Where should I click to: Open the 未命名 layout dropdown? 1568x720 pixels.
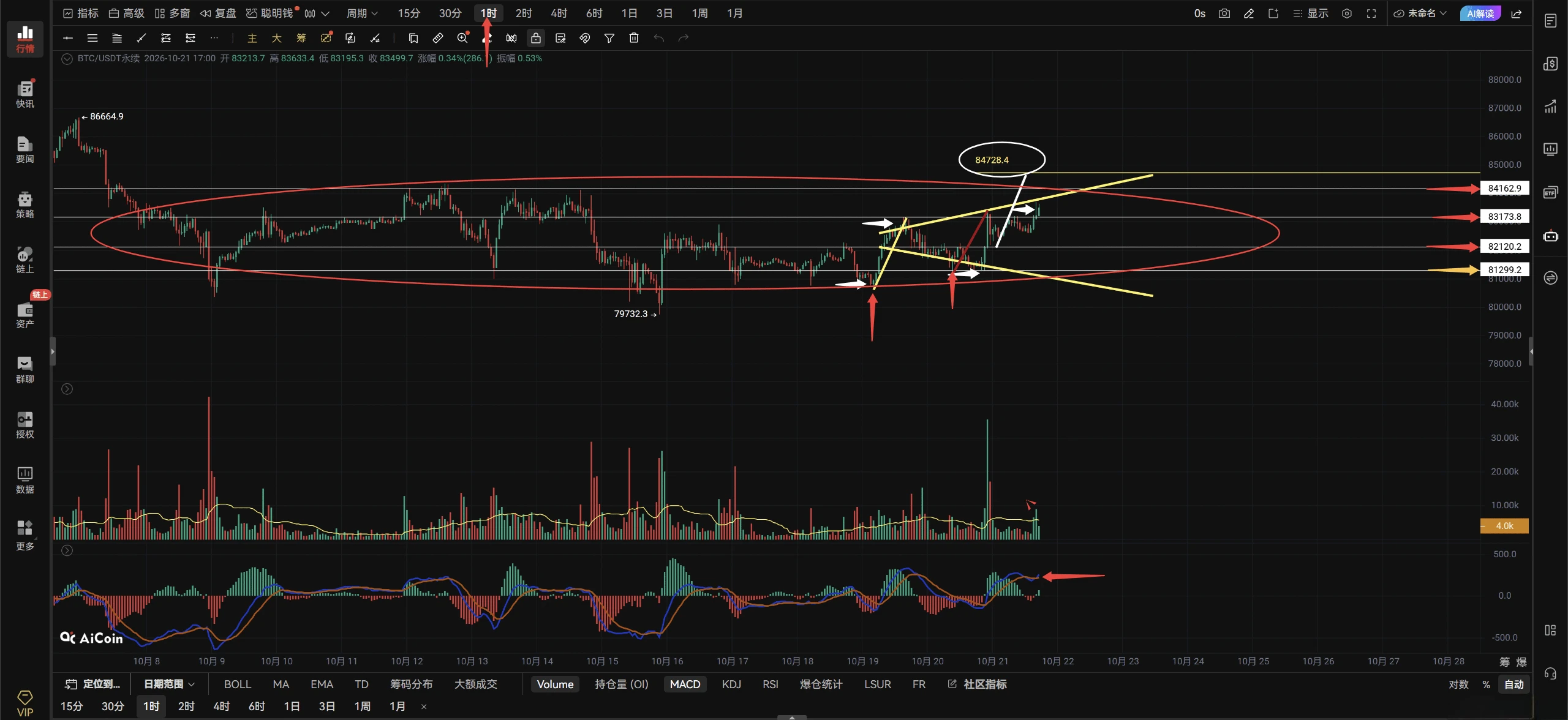1420,13
